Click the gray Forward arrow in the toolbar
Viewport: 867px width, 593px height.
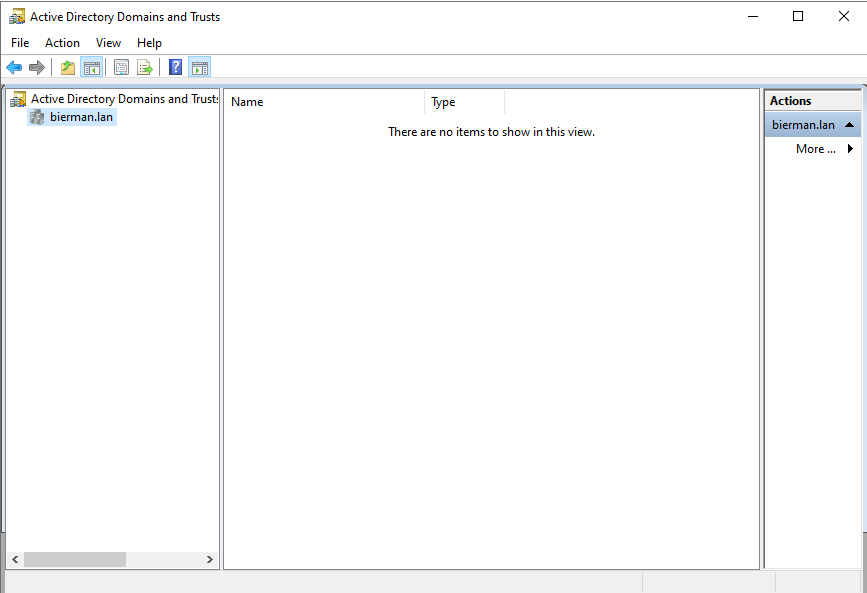coord(36,67)
